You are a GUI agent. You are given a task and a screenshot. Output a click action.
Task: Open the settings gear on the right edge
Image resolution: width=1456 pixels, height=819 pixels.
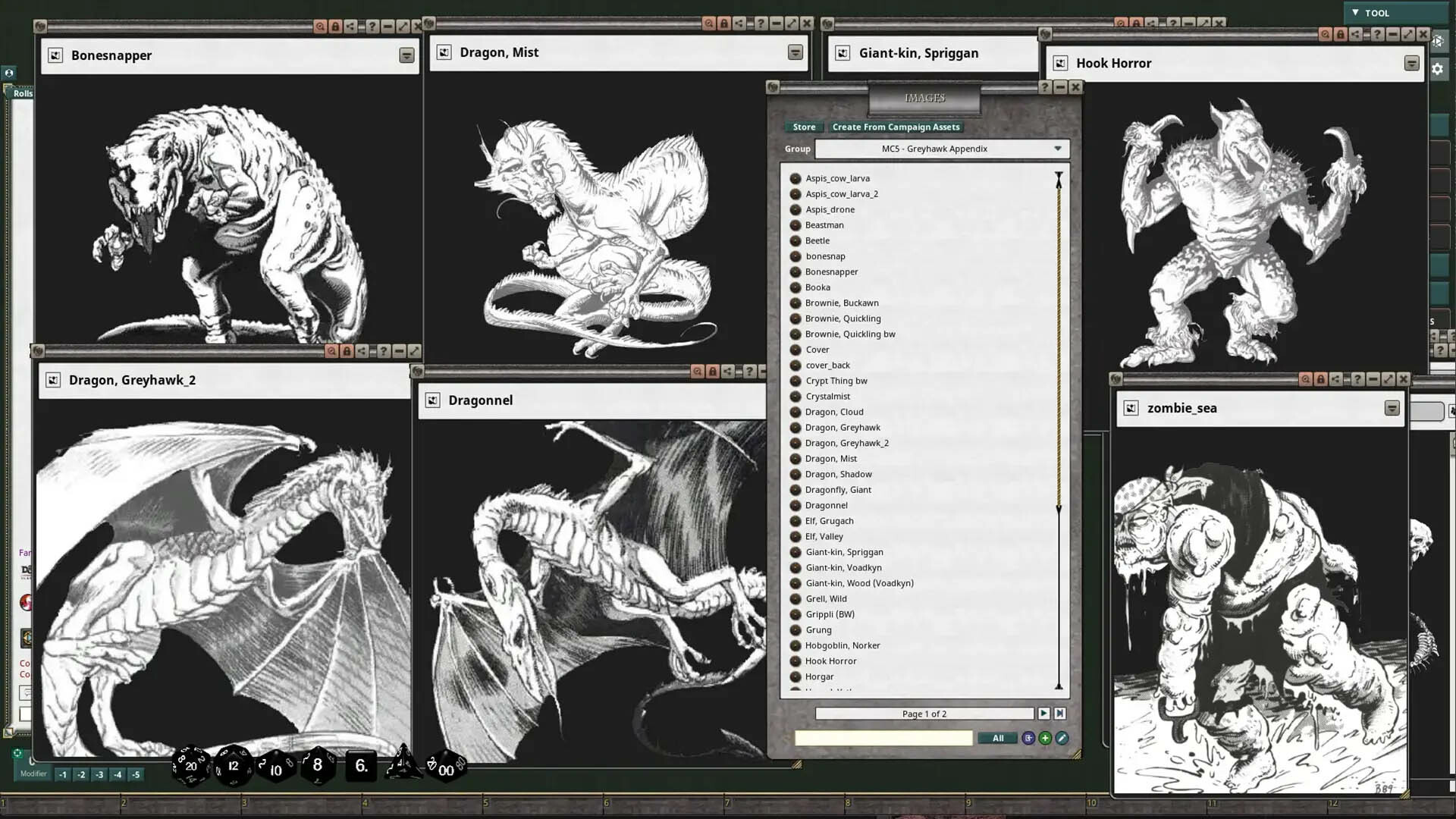(x=1439, y=69)
